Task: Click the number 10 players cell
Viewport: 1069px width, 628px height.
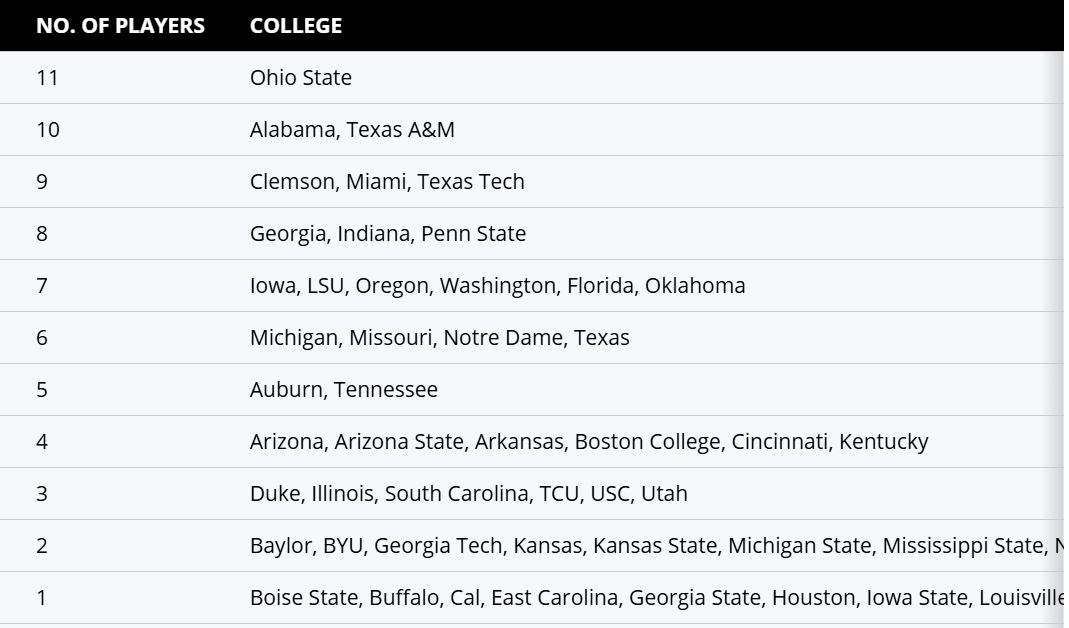Action: click(x=47, y=130)
